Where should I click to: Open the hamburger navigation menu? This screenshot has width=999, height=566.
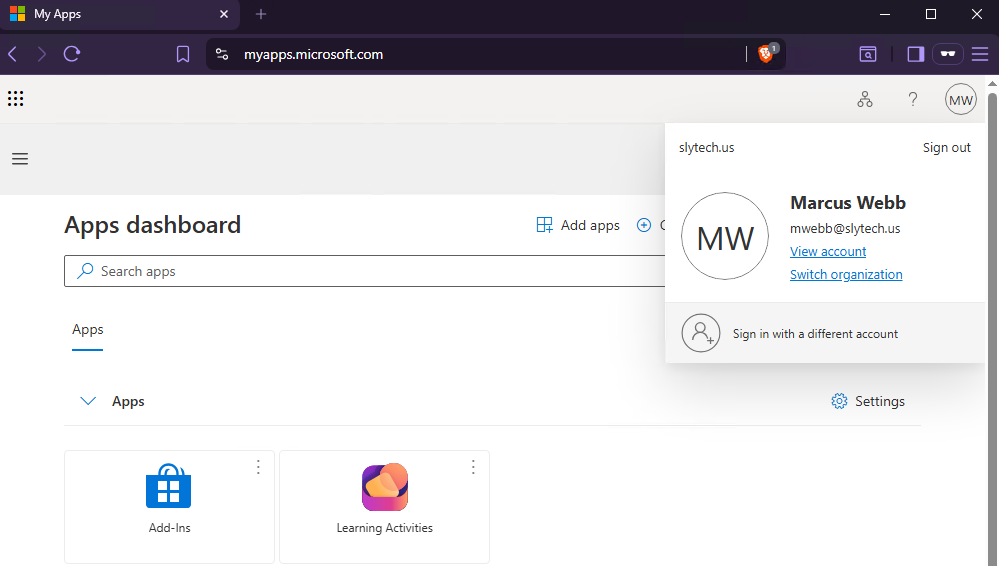(20, 159)
